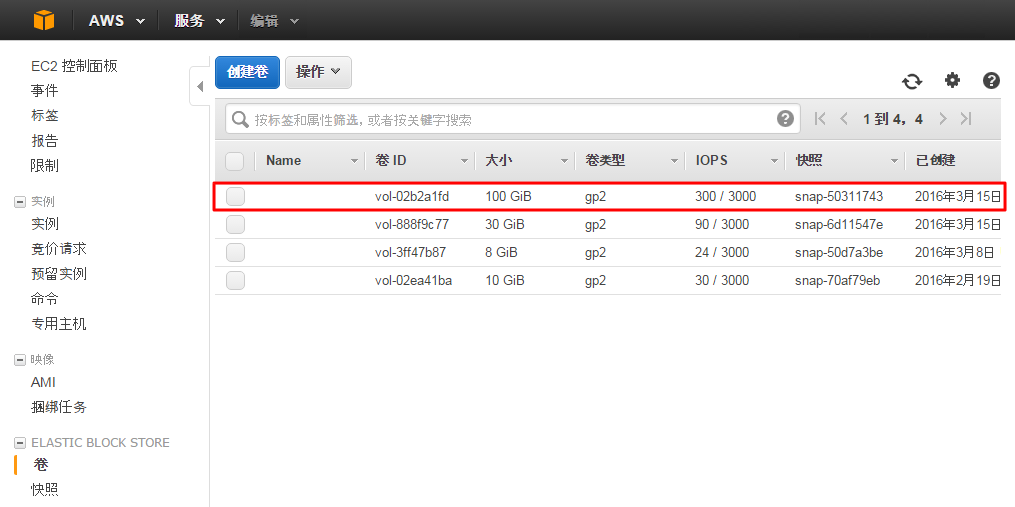Viewport: 1015px width, 507px height.
Task: Click IOPS value 300 / 3000
Action: pos(726,197)
